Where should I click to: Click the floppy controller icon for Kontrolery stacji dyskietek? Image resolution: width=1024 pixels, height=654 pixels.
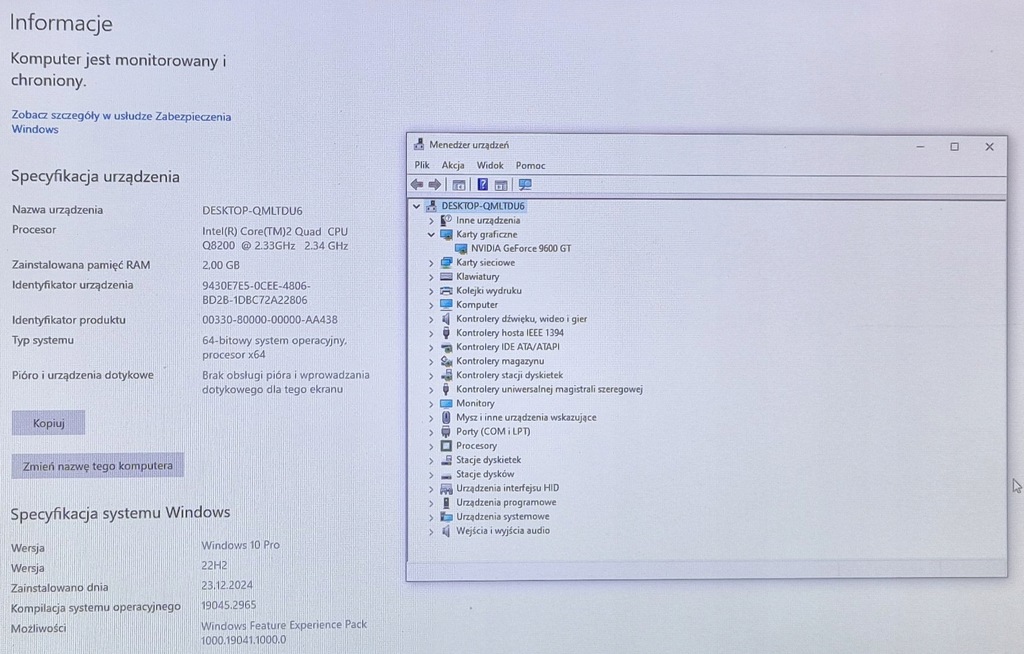(446, 375)
